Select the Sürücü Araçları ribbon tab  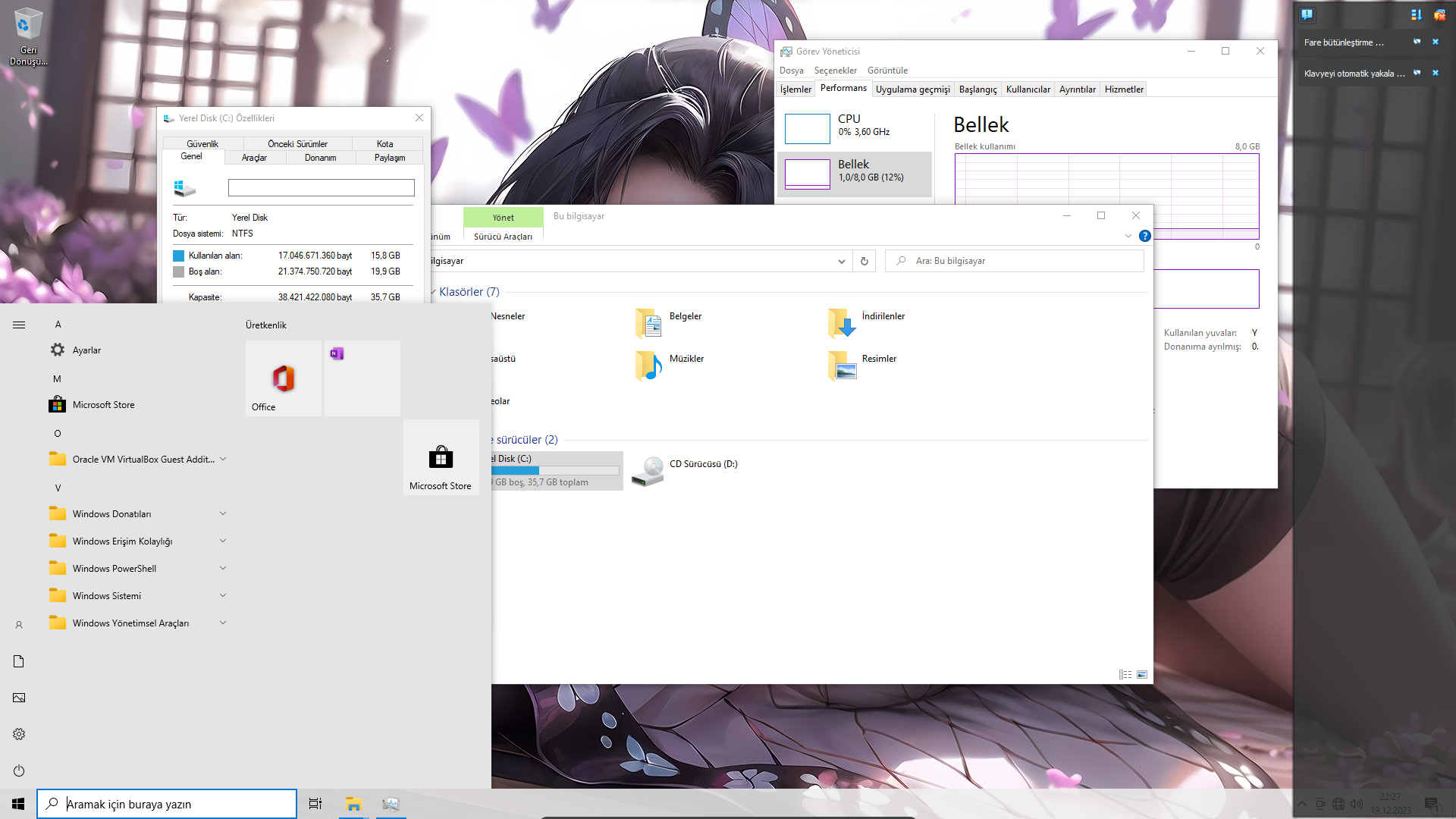(x=503, y=237)
